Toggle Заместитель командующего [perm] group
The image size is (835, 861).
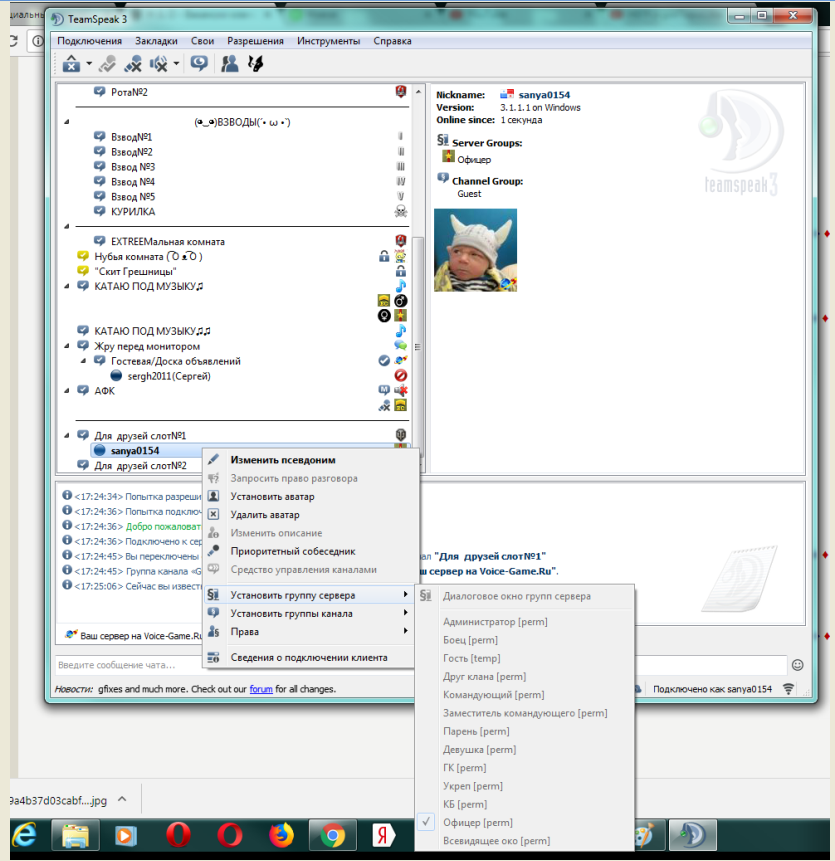tap(525, 713)
